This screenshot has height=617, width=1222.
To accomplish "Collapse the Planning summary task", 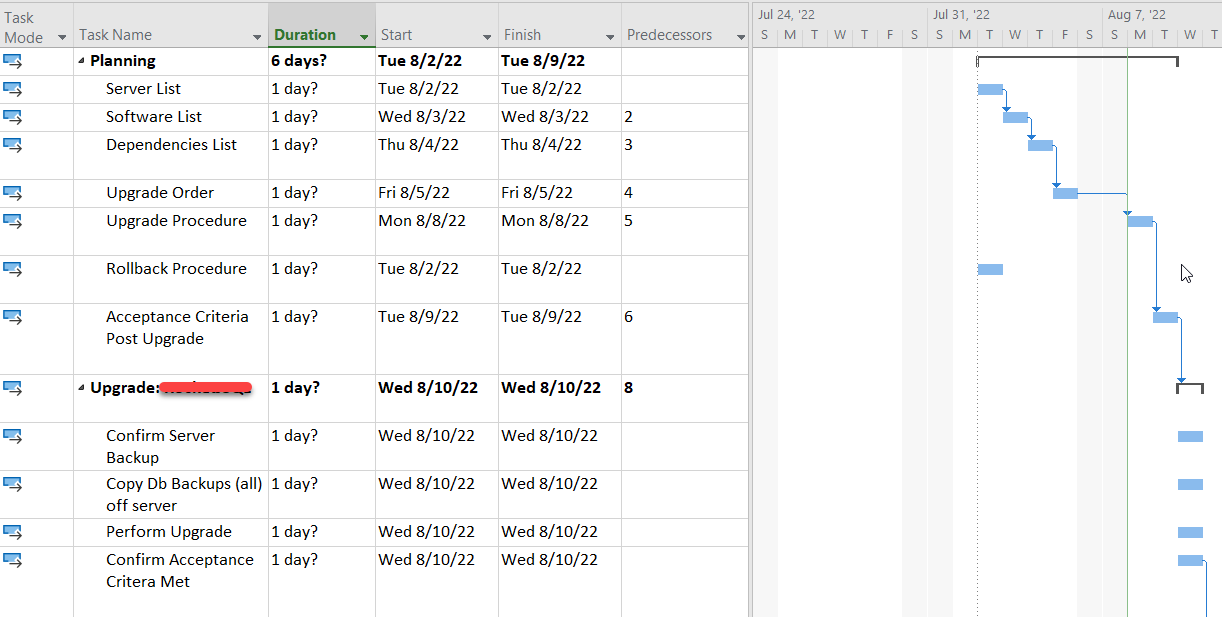I will [x=82, y=61].
